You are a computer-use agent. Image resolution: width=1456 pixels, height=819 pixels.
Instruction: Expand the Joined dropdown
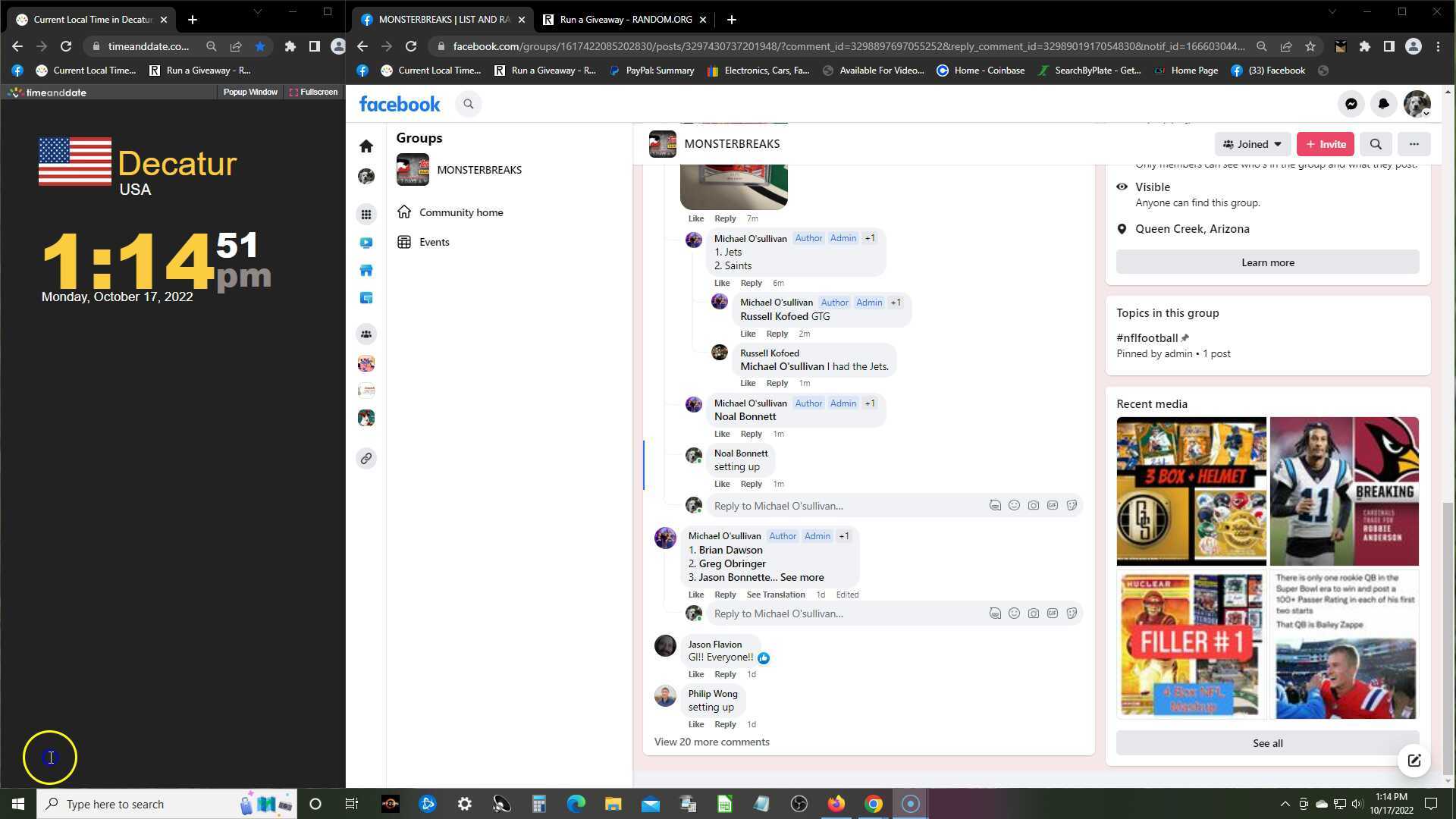1252,144
